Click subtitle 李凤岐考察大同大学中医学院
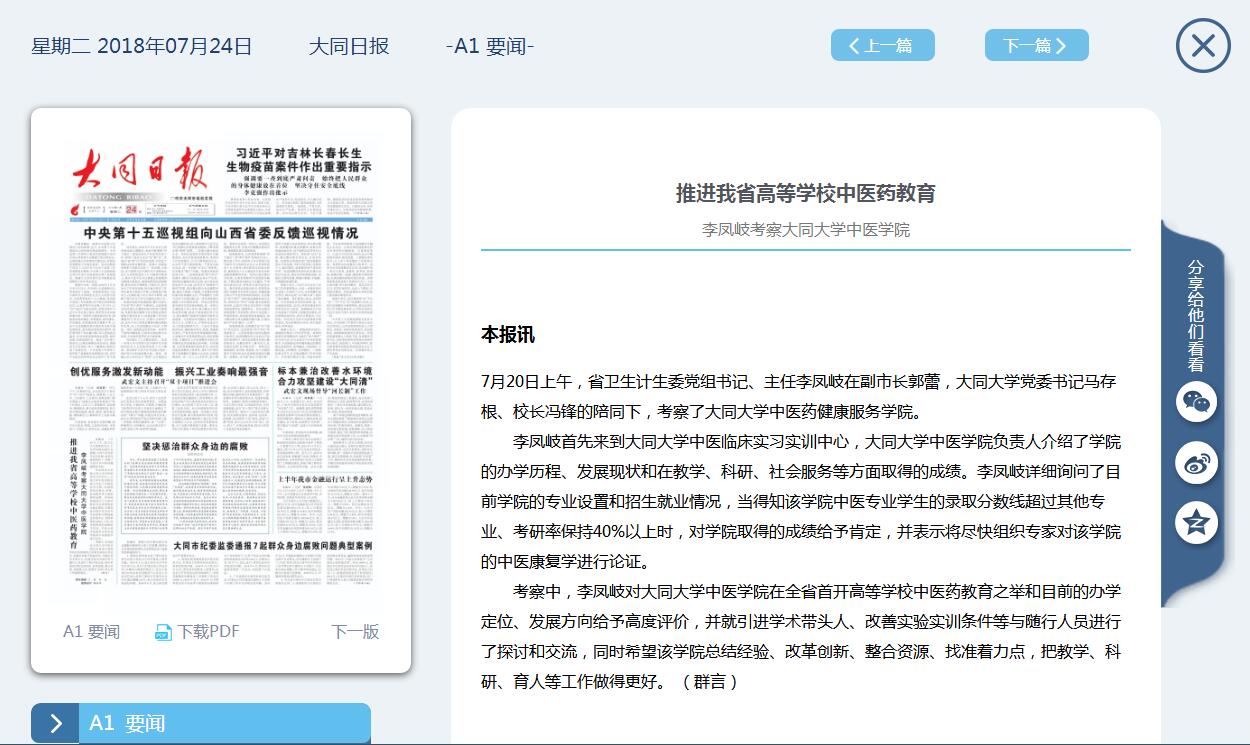1250x745 pixels. click(x=806, y=229)
